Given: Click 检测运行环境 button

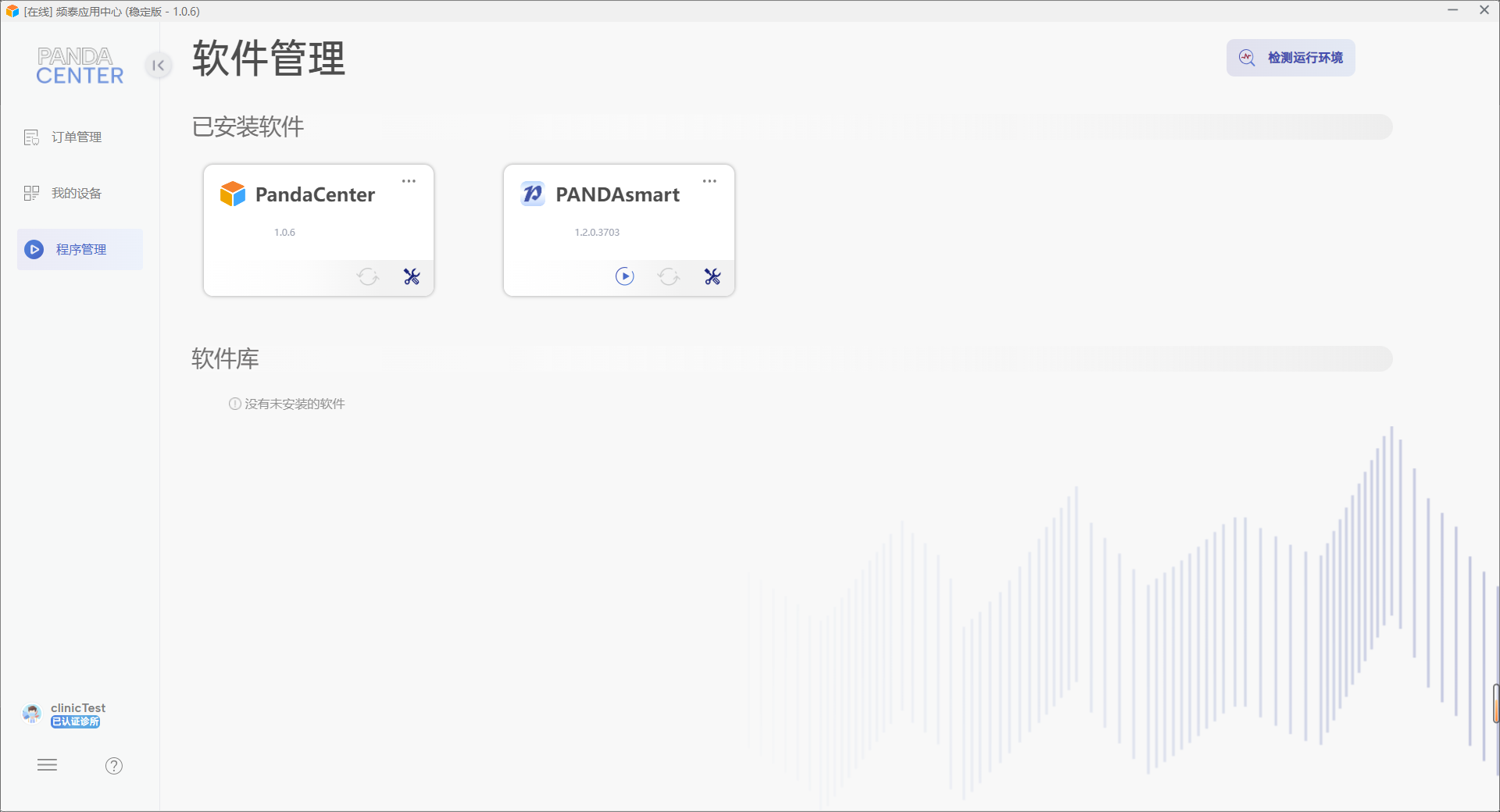Looking at the screenshot, I should [x=1291, y=58].
